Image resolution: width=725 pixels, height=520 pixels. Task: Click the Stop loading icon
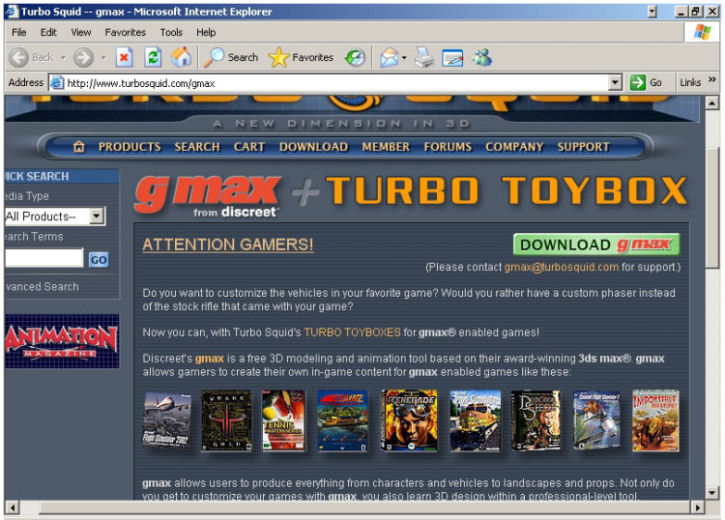(124, 58)
